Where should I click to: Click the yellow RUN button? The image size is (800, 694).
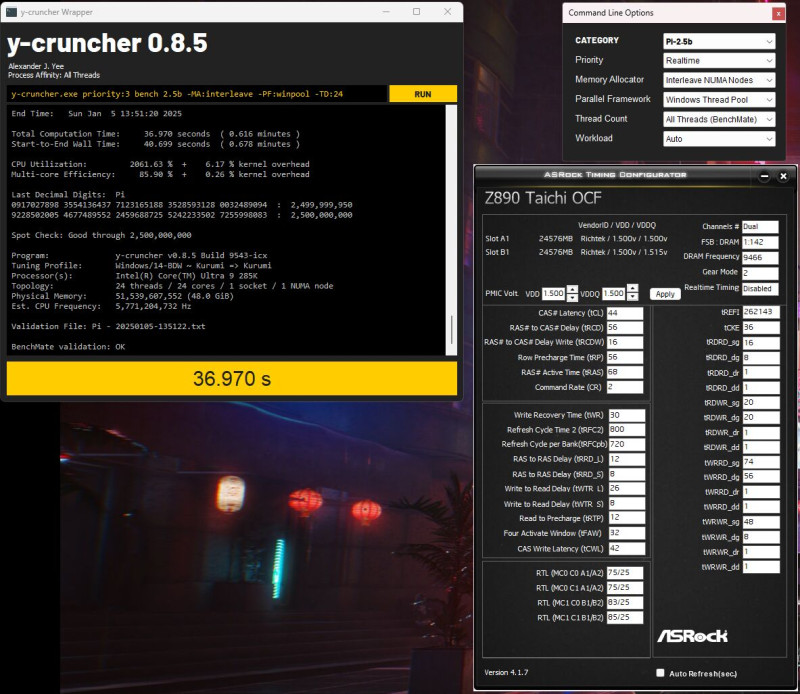[422, 94]
